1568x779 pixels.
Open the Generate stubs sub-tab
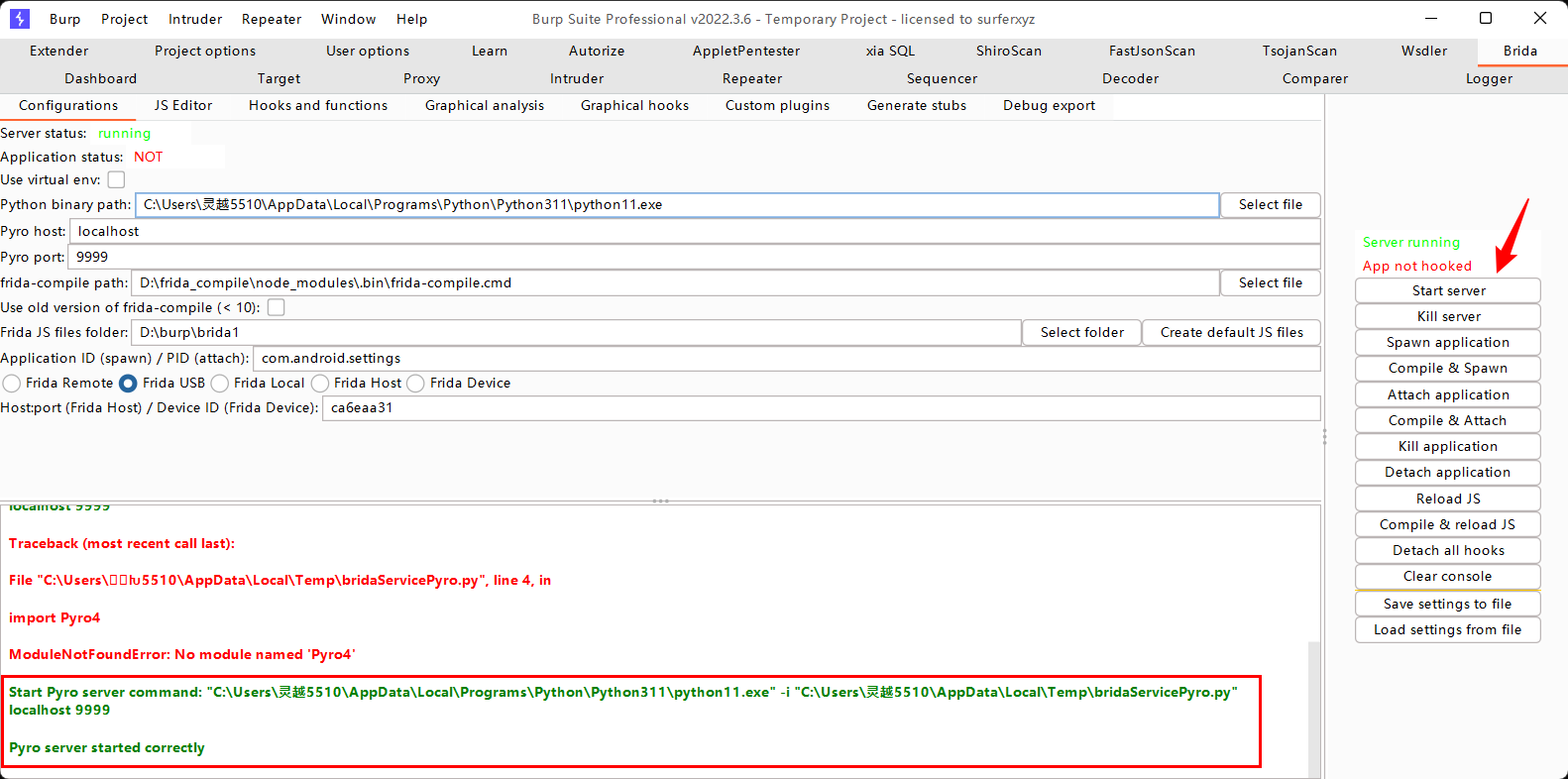tap(917, 106)
